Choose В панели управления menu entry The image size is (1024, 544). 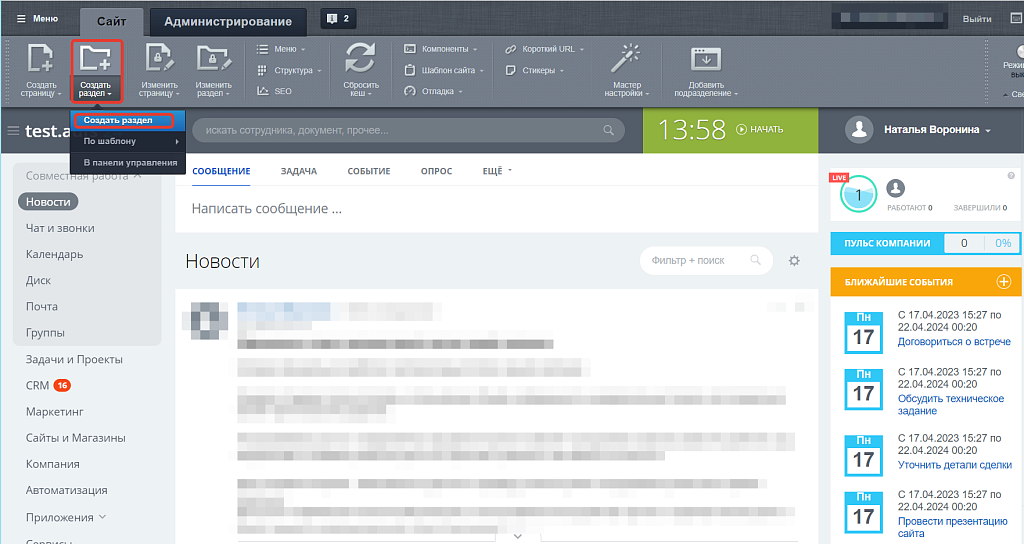coord(128,163)
